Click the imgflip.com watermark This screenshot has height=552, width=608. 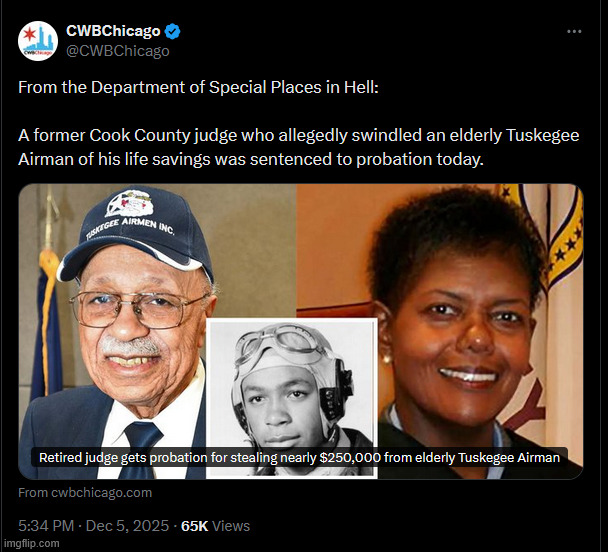[30, 543]
